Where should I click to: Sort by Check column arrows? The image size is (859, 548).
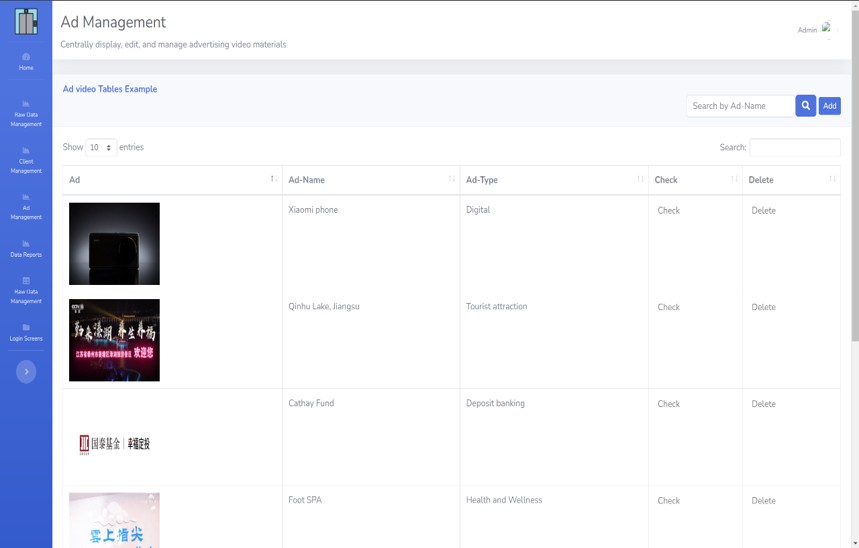coord(734,179)
